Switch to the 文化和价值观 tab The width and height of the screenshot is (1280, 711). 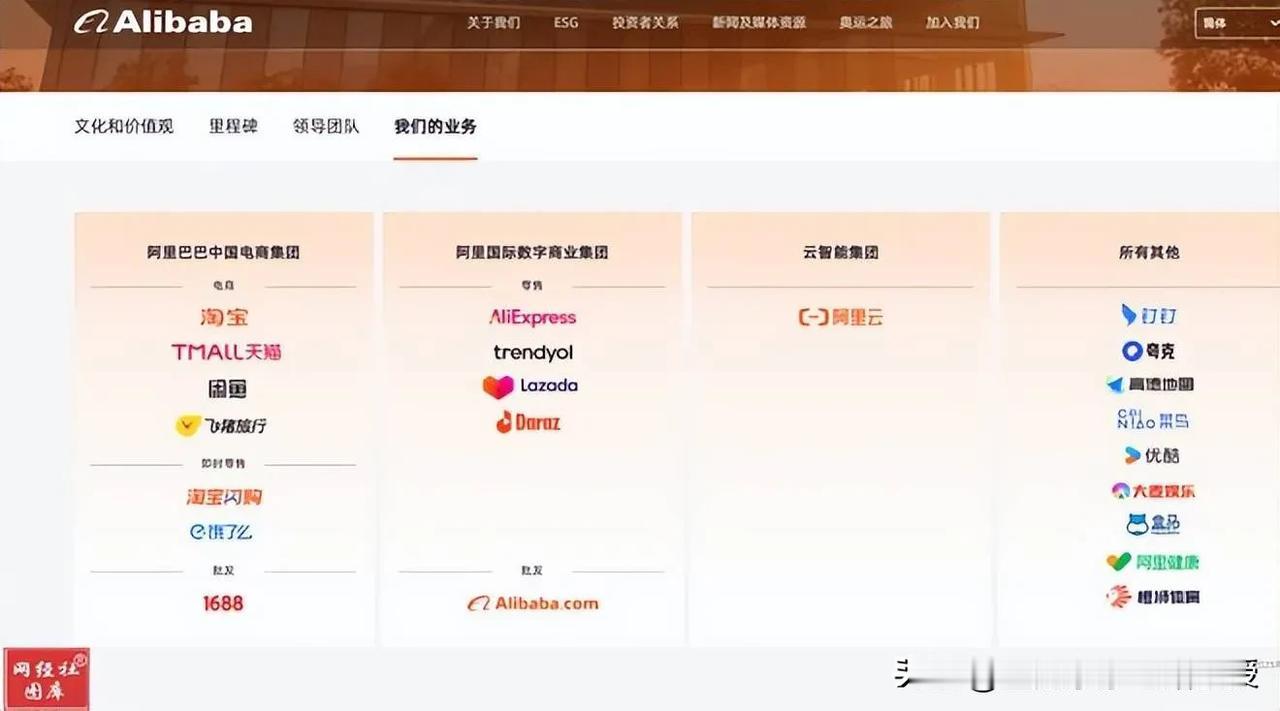coord(124,126)
